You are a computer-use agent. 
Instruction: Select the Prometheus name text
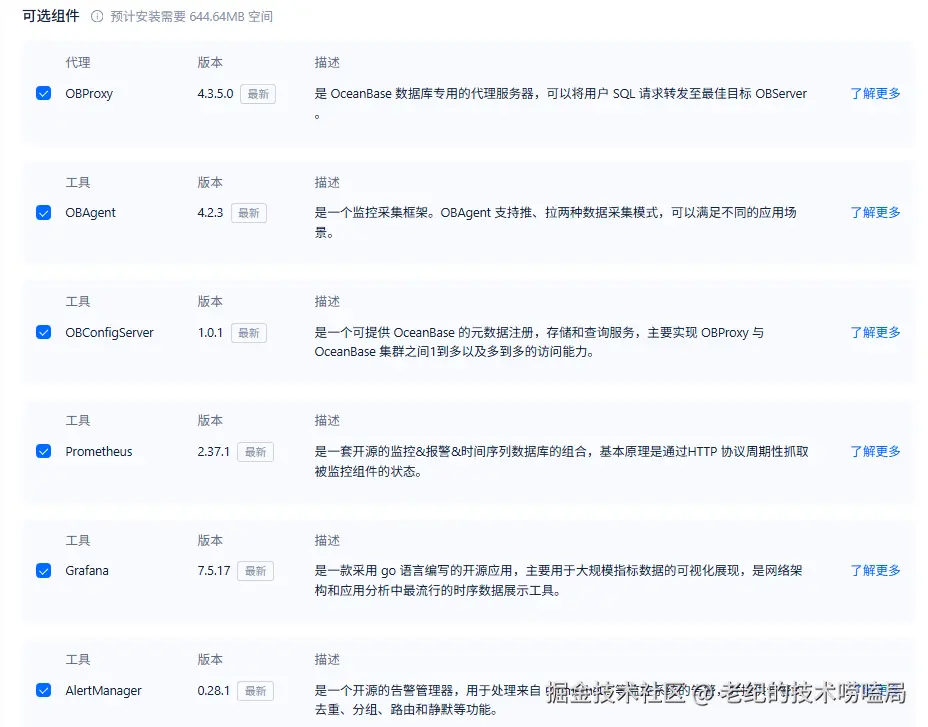click(x=99, y=452)
